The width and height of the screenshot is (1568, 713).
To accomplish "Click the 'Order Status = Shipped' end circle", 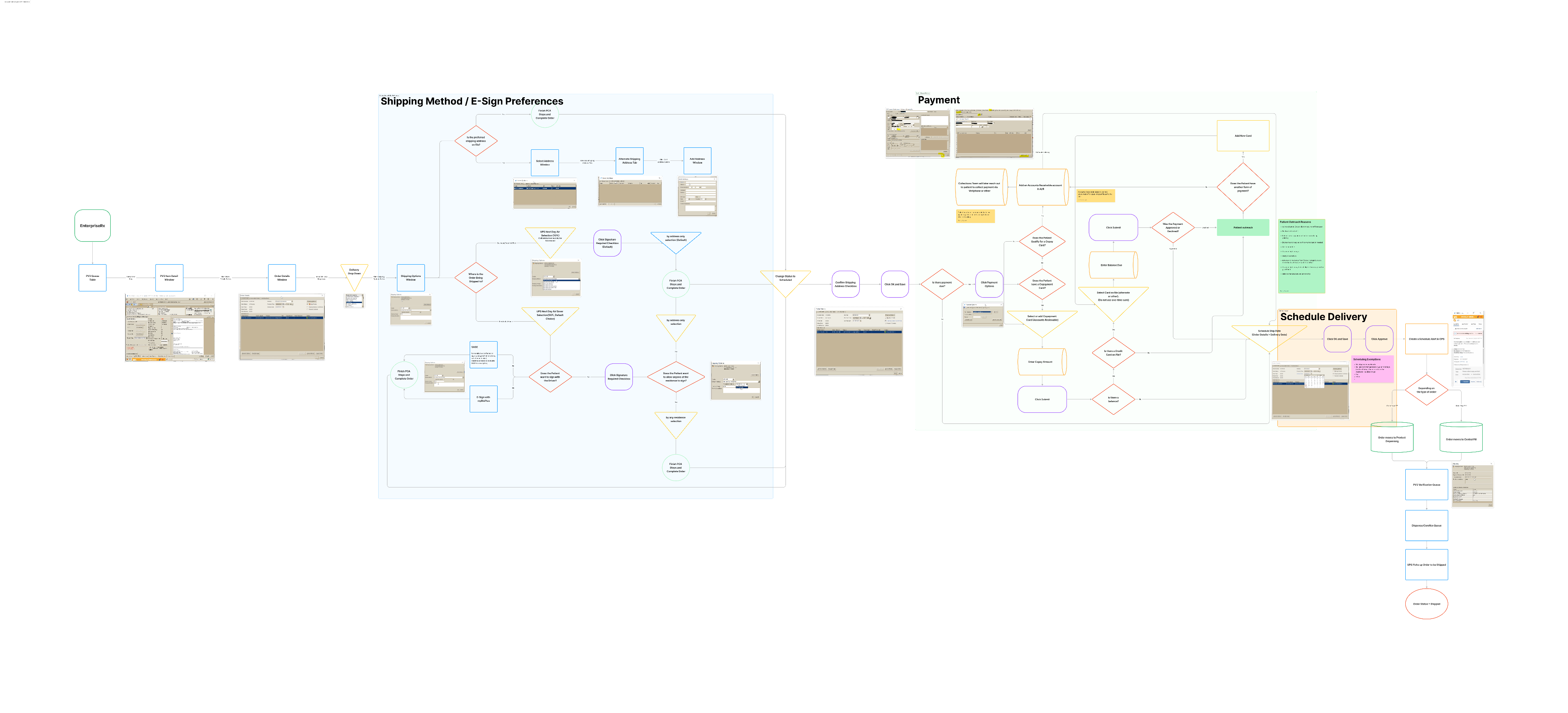I will tap(1426, 604).
